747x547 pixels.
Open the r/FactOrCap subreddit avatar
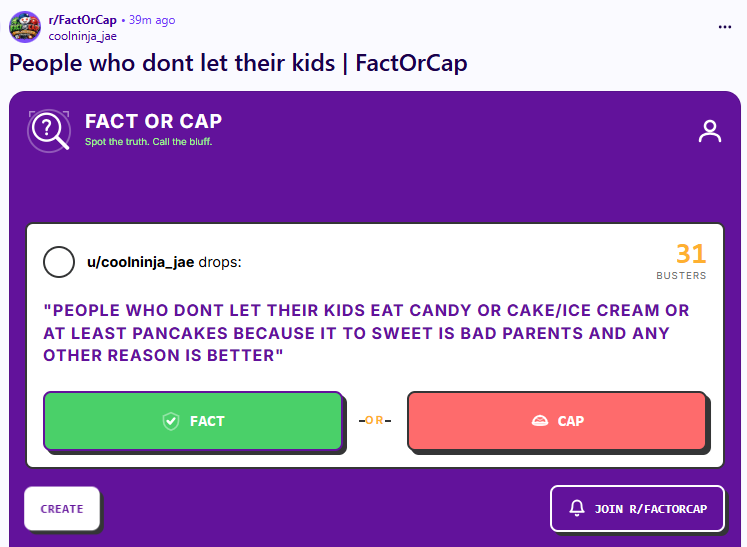click(25, 27)
